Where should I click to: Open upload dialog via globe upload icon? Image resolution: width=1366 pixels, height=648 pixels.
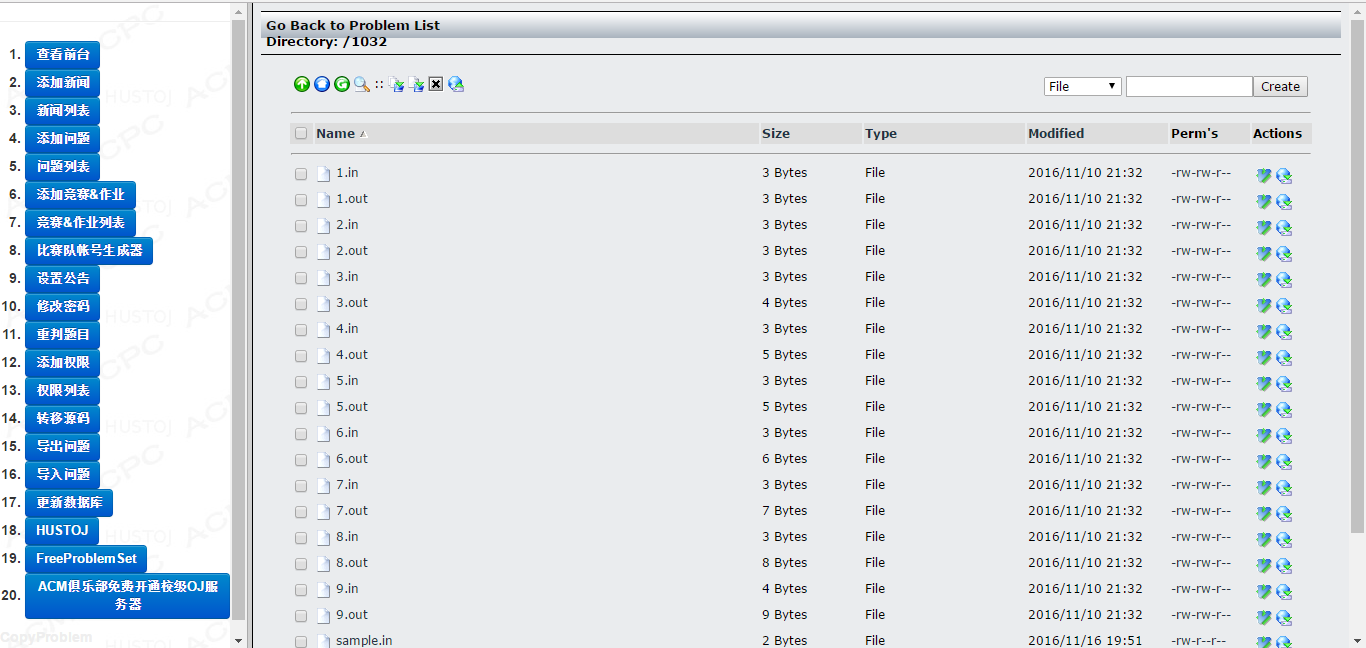(456, 85)
